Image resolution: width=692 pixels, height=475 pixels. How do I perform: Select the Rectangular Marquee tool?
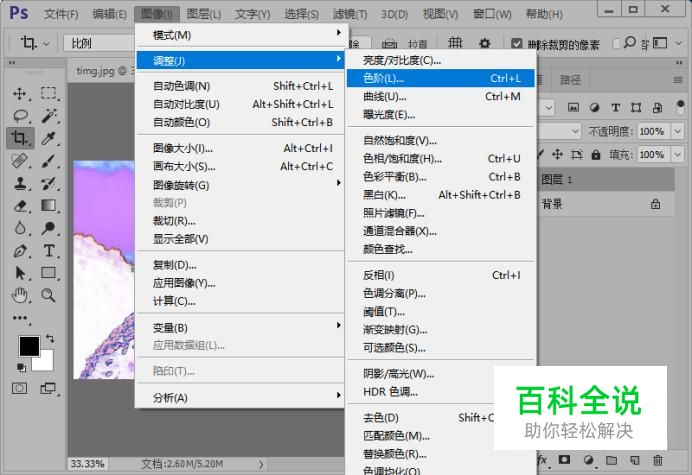tap(49, 94)
